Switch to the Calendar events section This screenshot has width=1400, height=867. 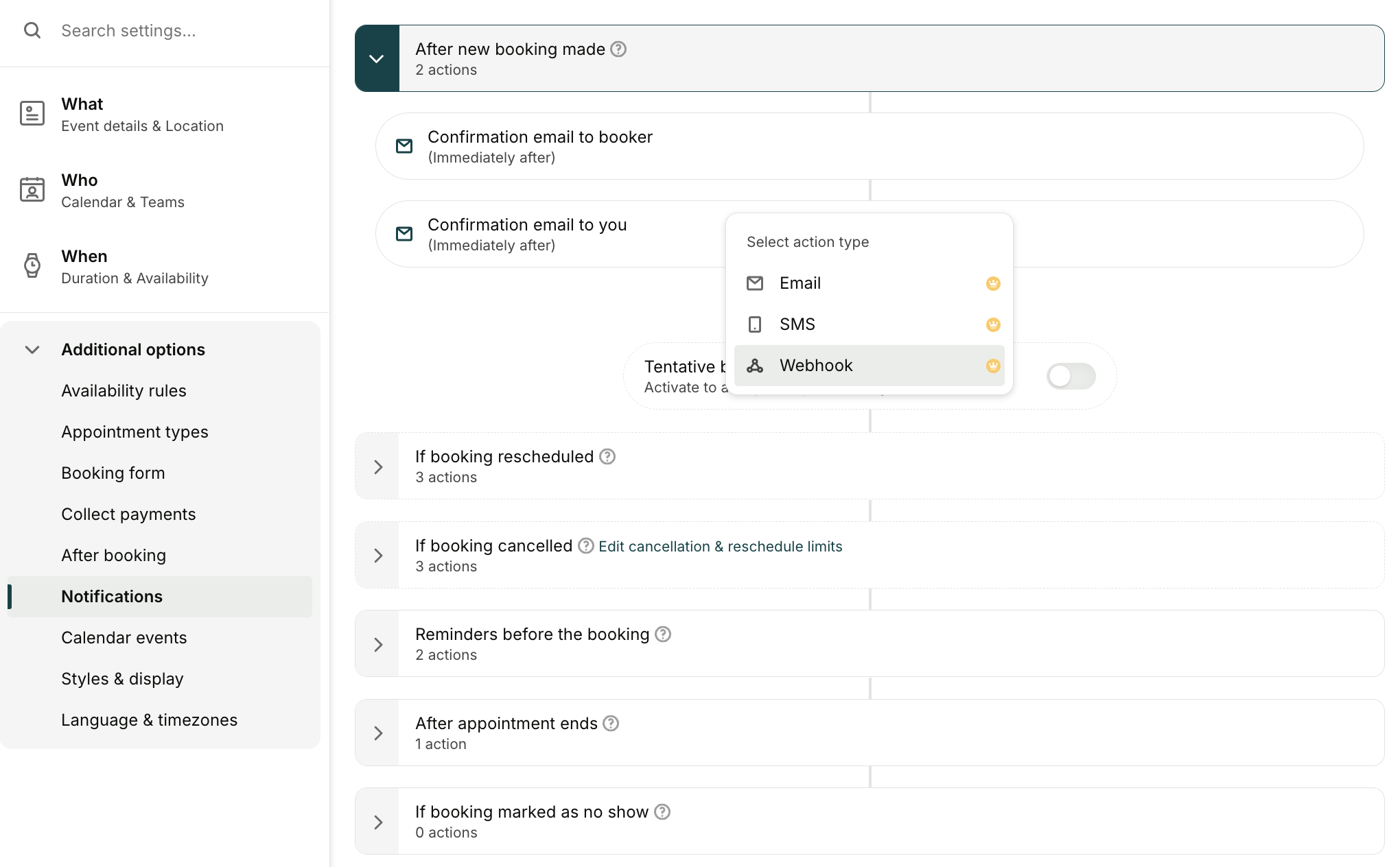124,637
